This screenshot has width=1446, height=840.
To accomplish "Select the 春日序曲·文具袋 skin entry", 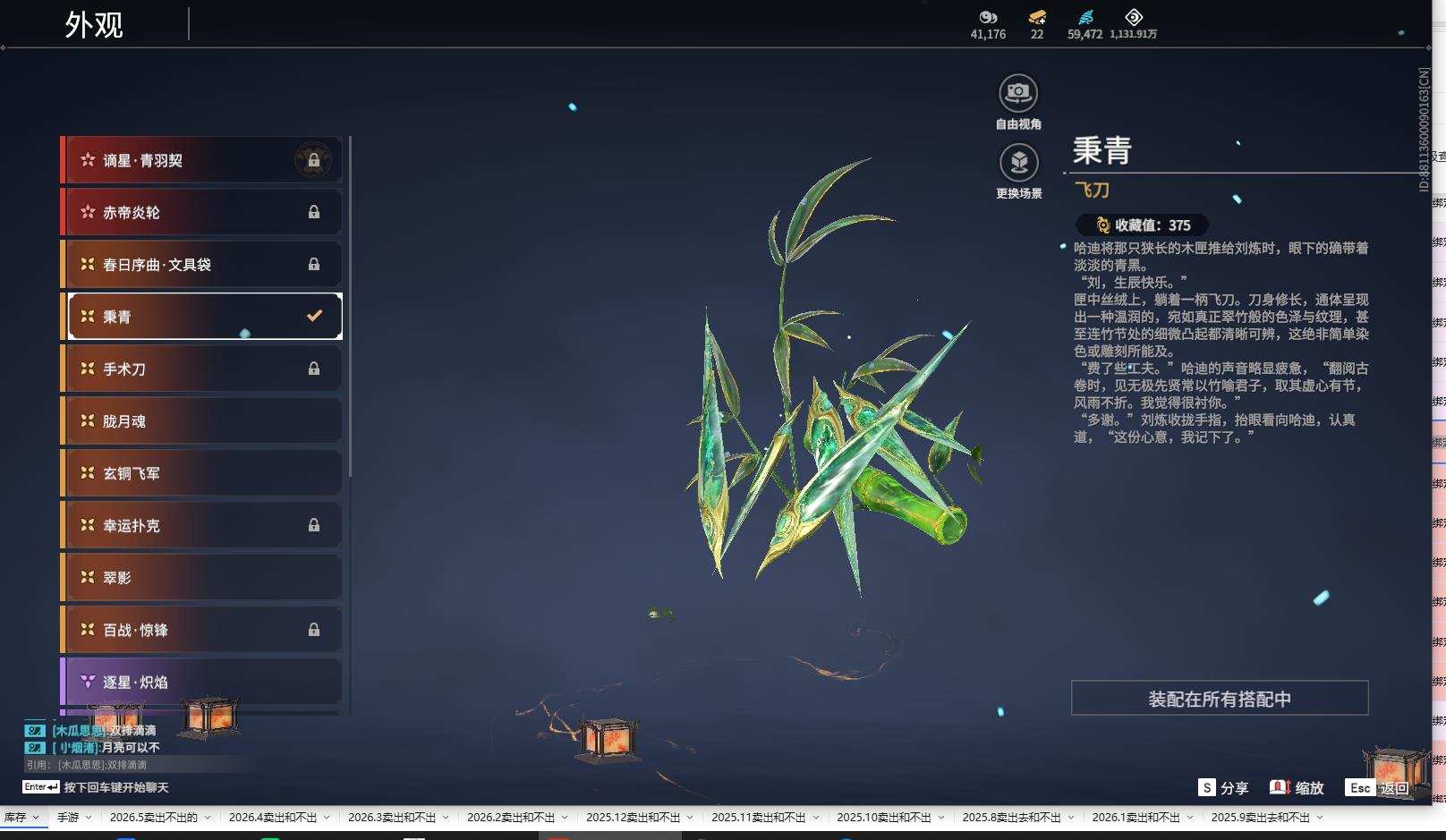I will 201,264.
